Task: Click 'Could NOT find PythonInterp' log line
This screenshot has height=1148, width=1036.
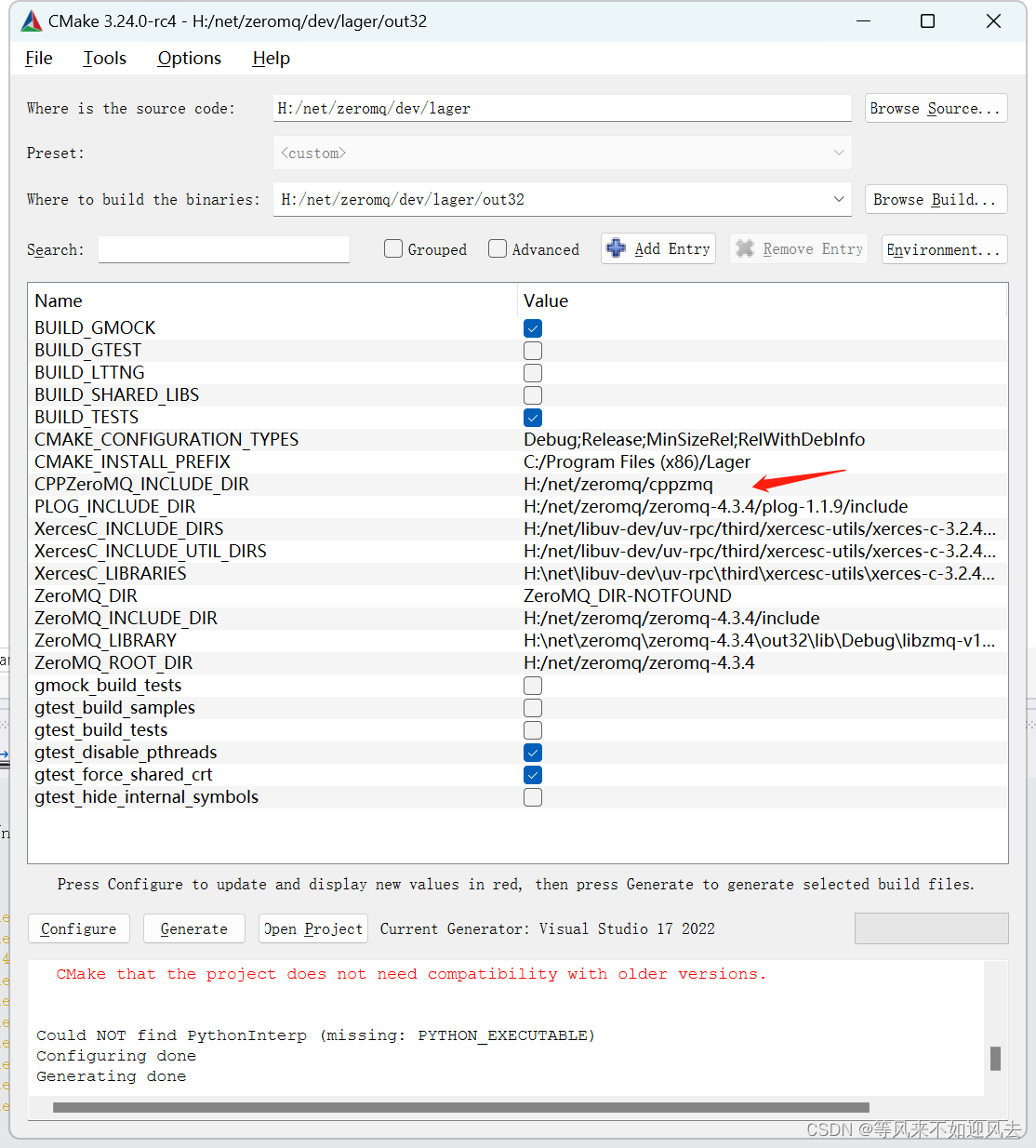Action: (x=315, y=1035)
